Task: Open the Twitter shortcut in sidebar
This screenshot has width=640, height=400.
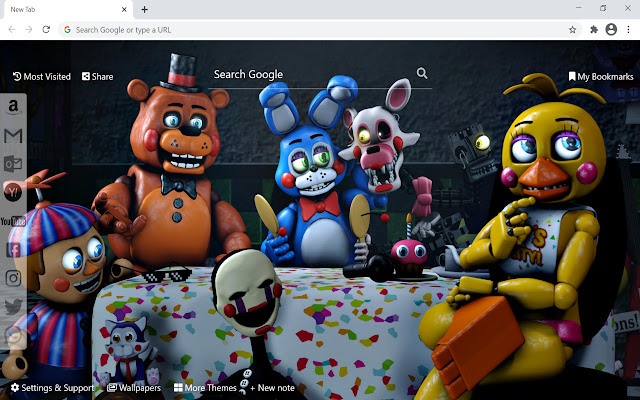Action: tap(13, 307)
